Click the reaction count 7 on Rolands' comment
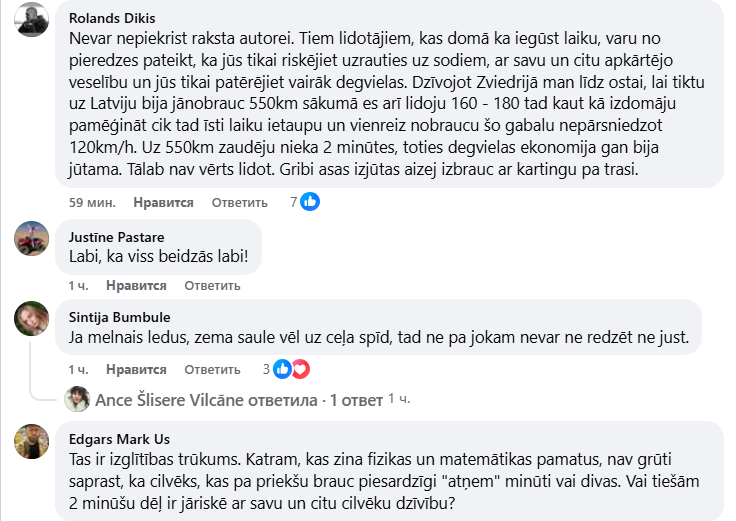Image resolution: width=736 pixels, height=521 pixels. 294,202
